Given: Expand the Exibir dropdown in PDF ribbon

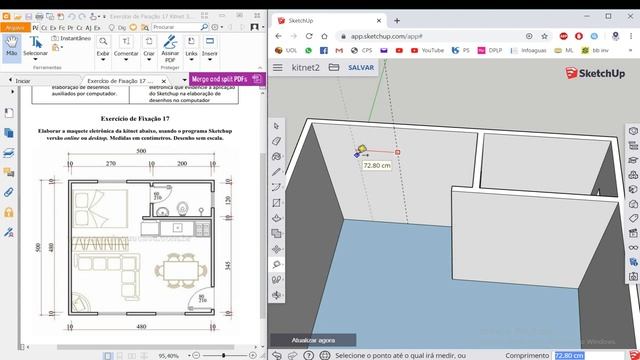Looking at the screenshot, I should [x=103, y=60].
